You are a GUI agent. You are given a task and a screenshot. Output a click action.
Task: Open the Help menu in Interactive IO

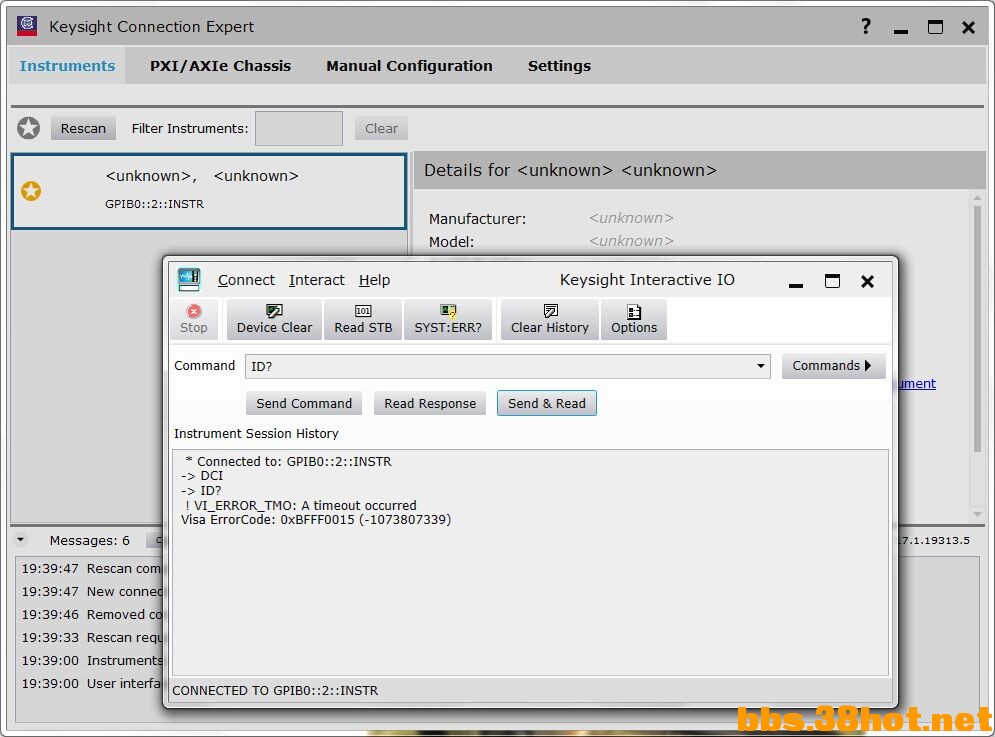(374, 280)
